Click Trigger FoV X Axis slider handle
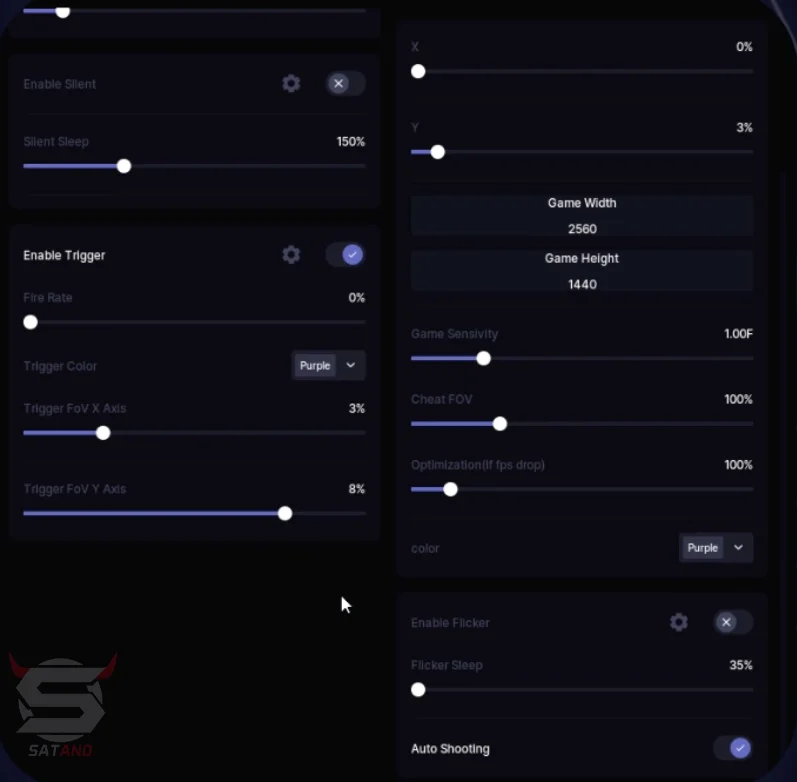Screen dimensions: 797x782 pos(103,433)
